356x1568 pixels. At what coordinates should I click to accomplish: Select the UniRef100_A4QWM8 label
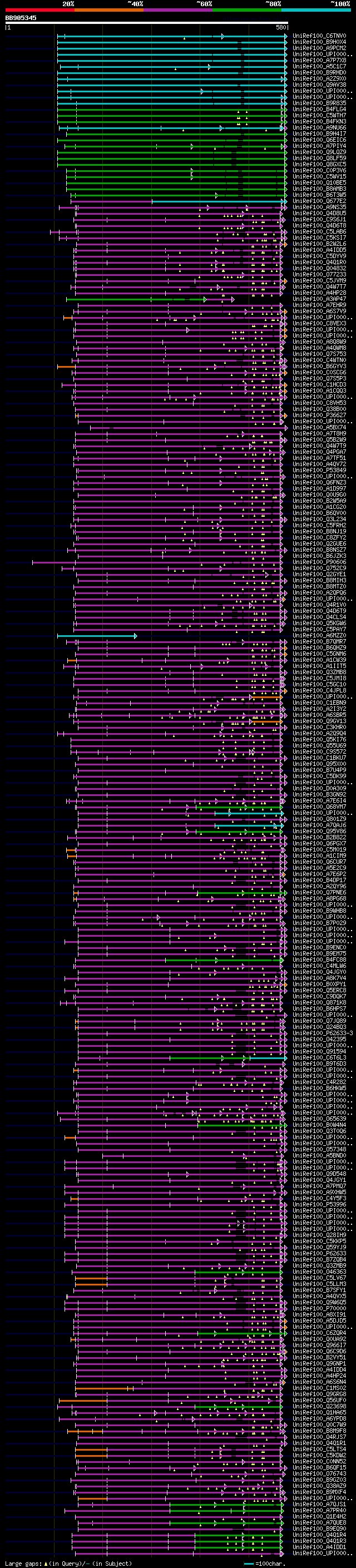tap(319, 348)
